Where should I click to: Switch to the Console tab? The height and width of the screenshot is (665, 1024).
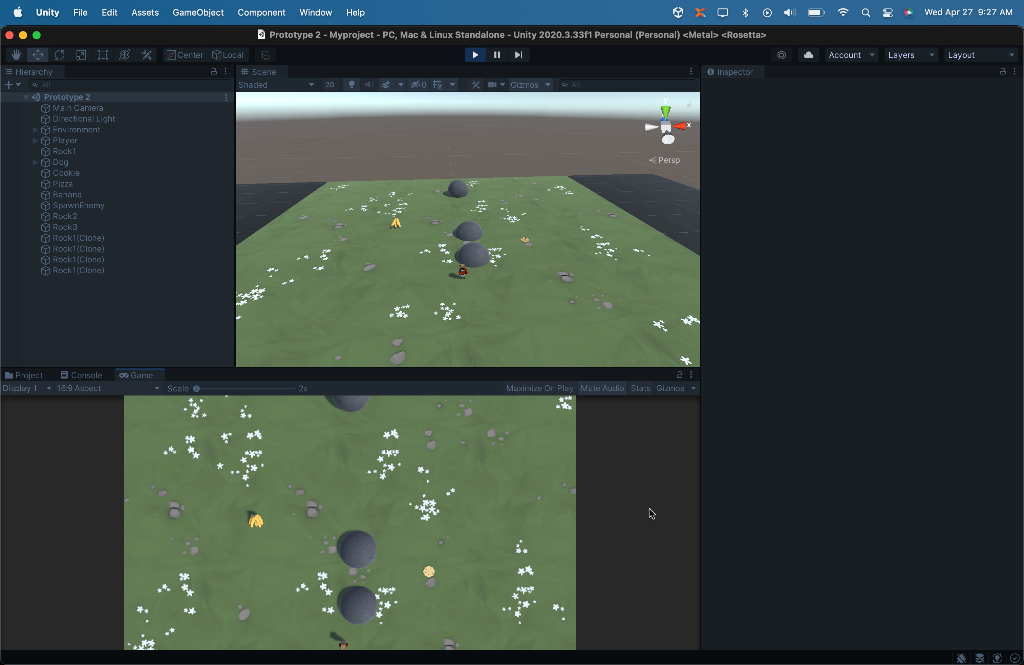[x=82, y=375]
